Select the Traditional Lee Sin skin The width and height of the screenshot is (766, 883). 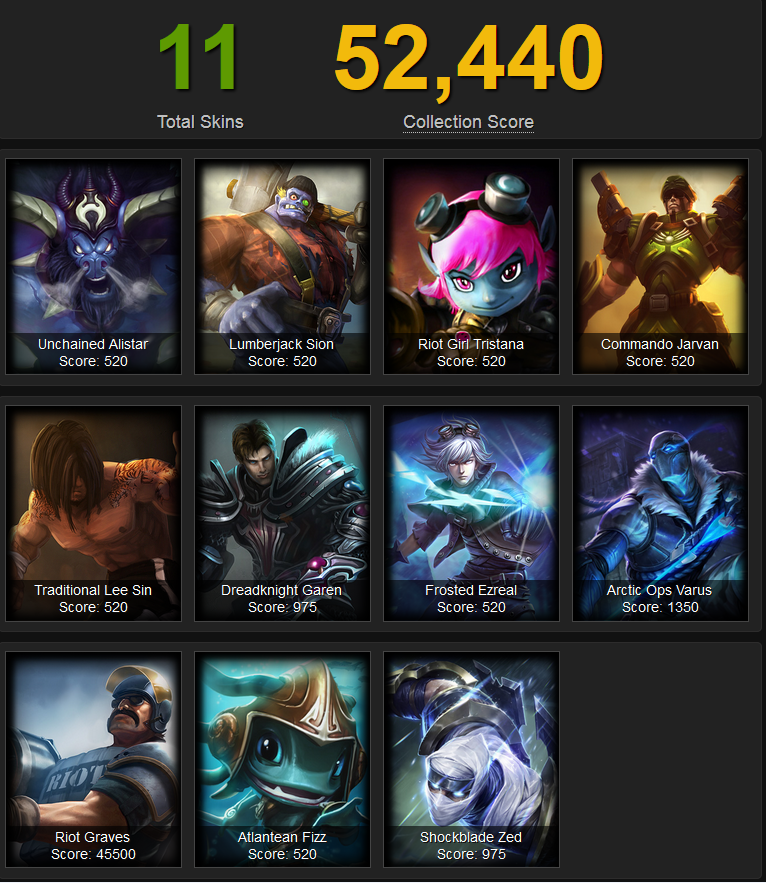coord(93,513)
